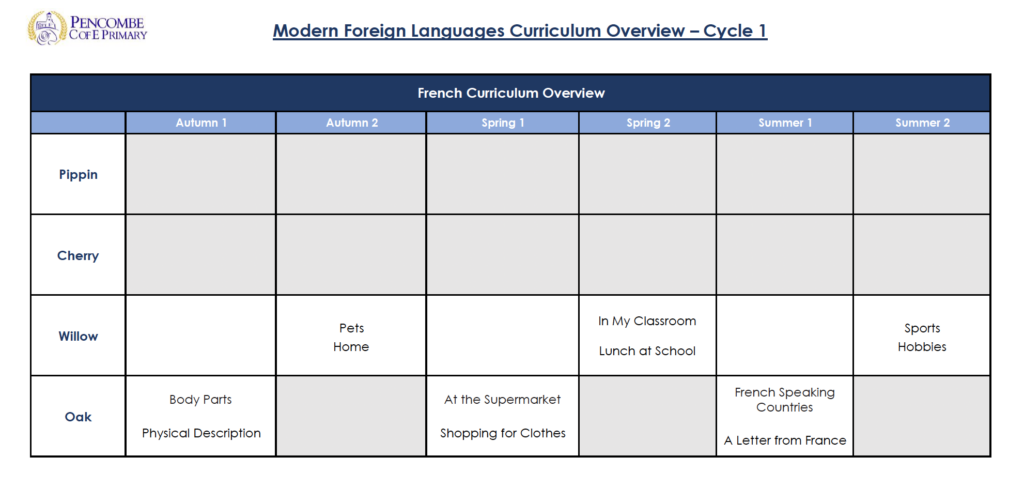Select the Spring 1 column header

[502, 123]
